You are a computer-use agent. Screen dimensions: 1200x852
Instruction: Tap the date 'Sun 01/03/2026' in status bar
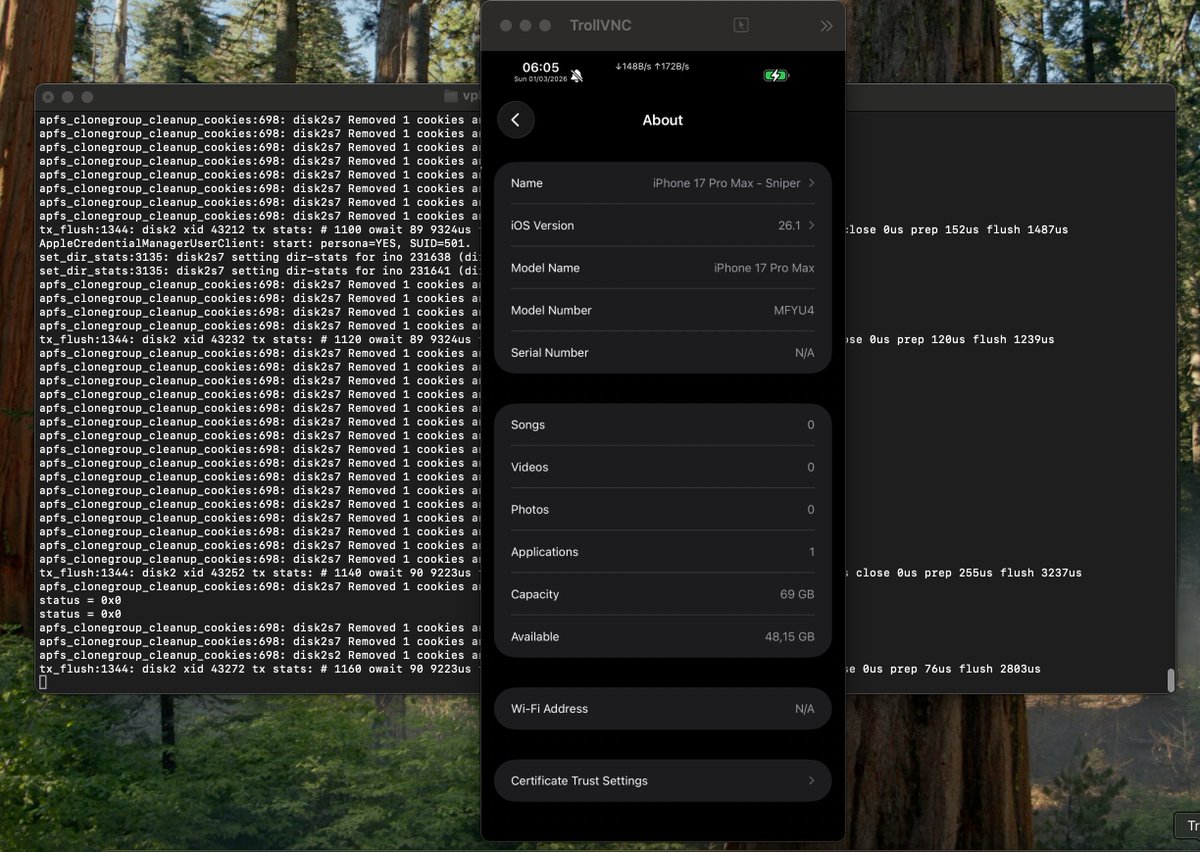click(x=540, y=79)
